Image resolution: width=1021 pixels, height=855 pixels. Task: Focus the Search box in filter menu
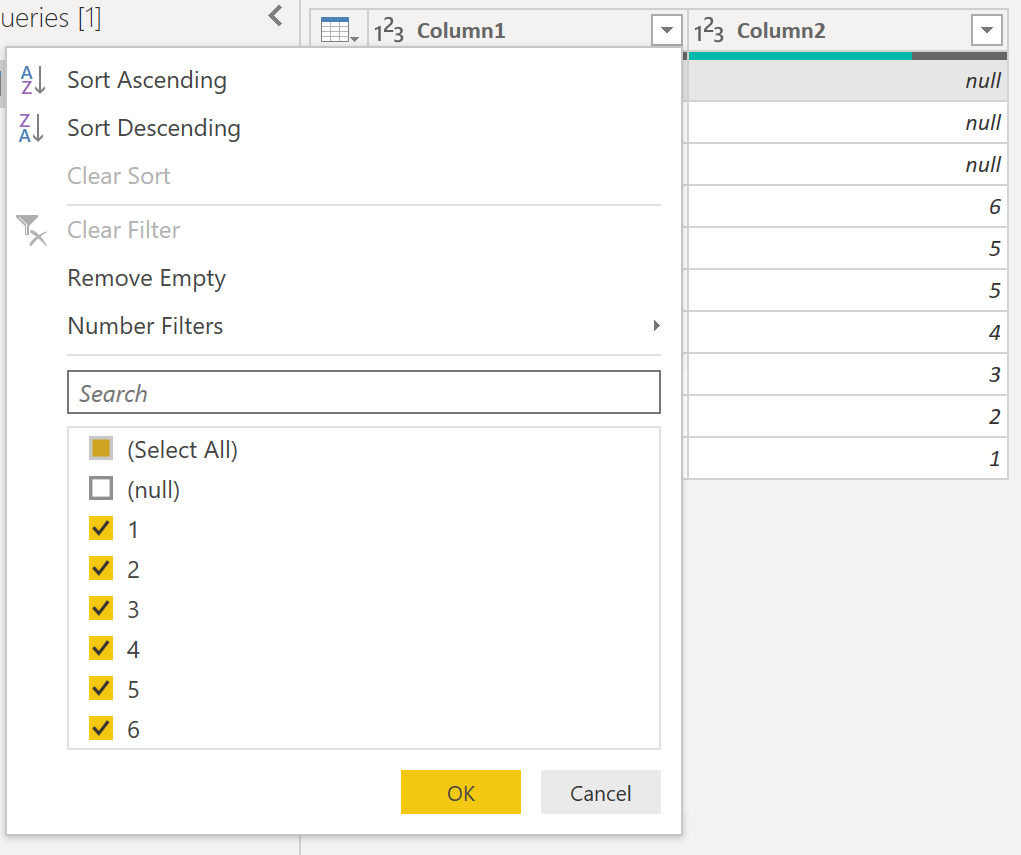tap(364, 392)
